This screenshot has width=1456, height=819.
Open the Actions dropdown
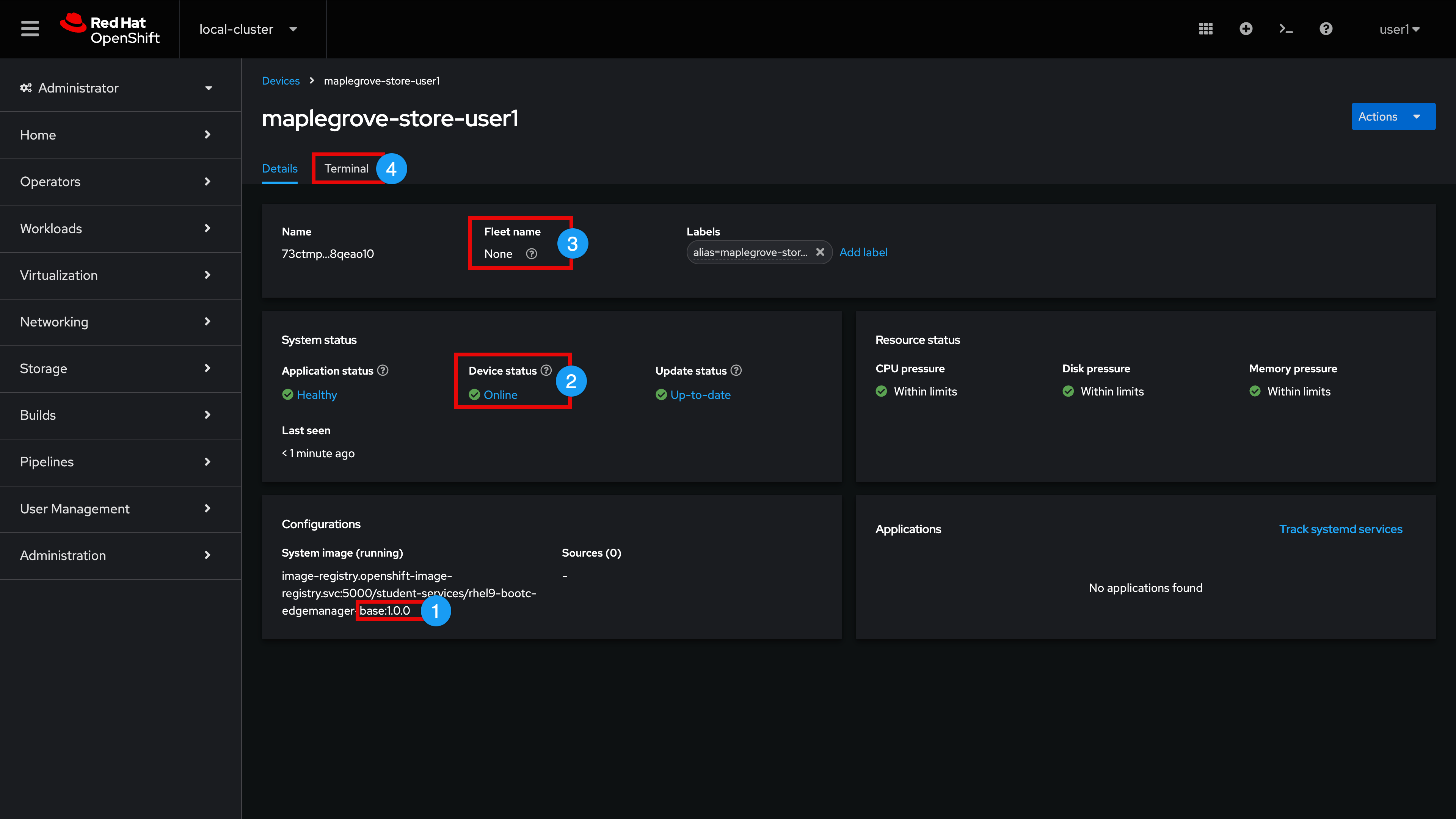pyautogui.click(x=1393, y=116)
